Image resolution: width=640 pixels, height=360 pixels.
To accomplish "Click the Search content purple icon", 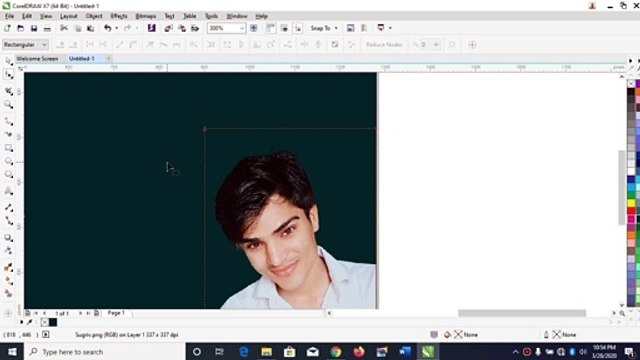I will point(151,28).
